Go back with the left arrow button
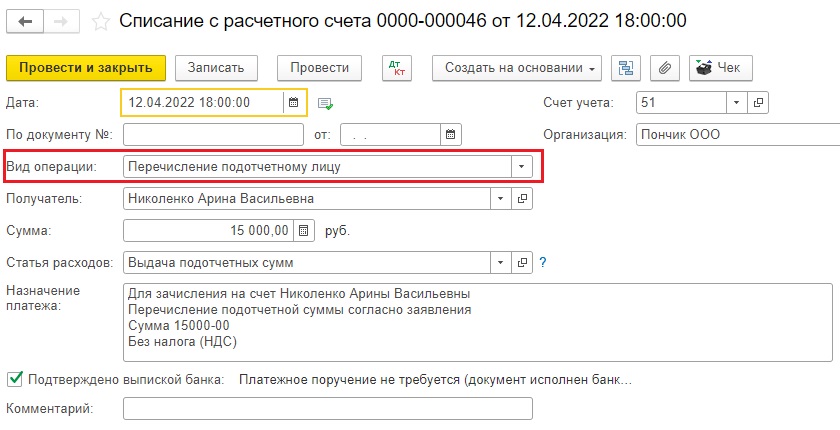This screenshot has width=840, height=430. 25,21
